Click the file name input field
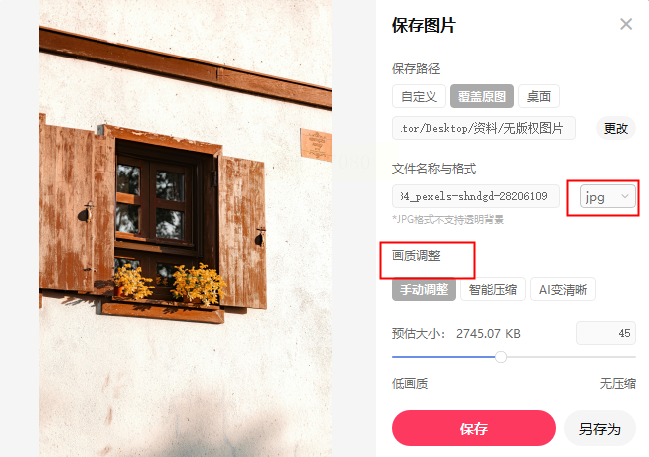Viewport: 649px width, 457px height. 476,196
